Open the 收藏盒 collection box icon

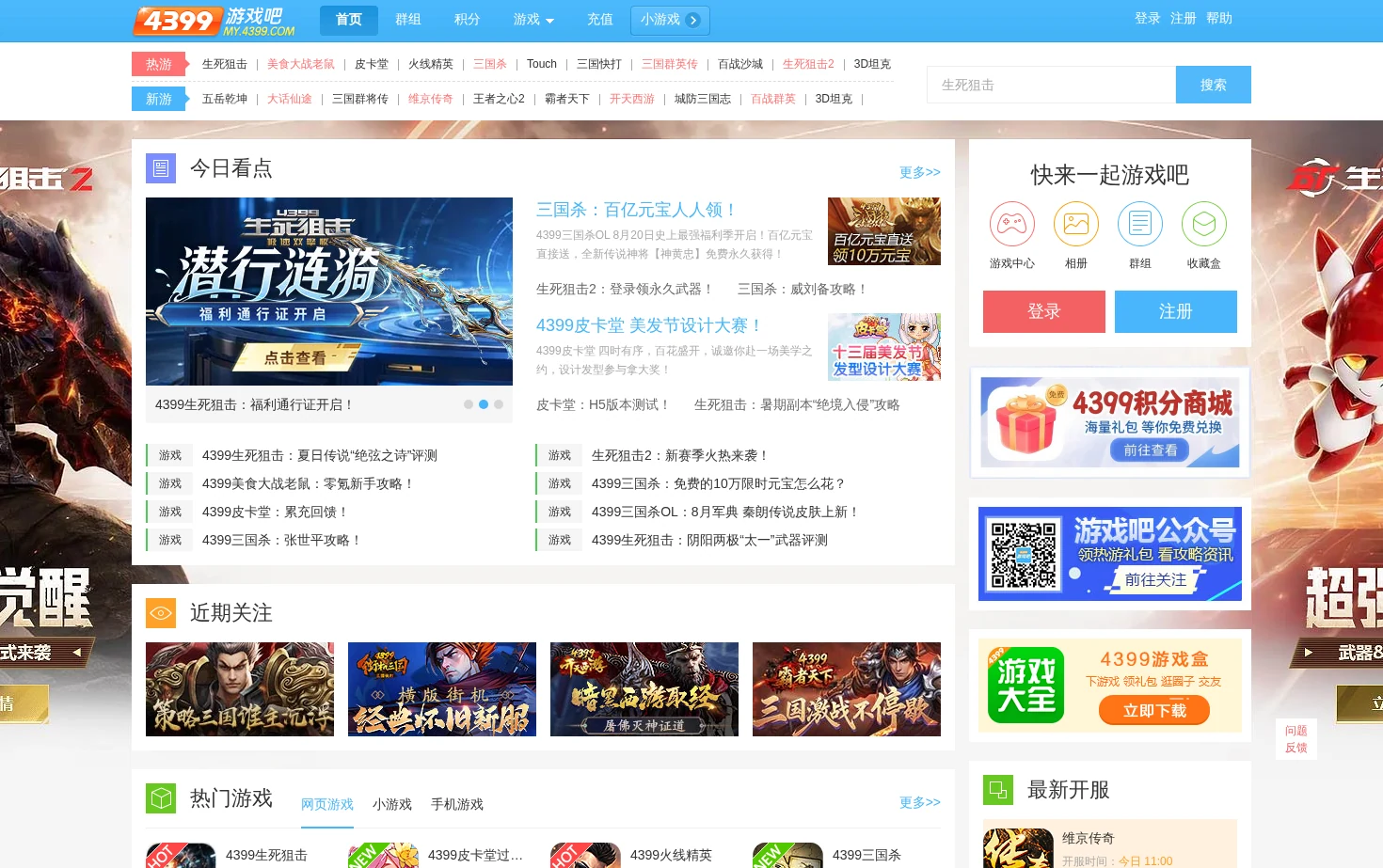pos(1203,224)
